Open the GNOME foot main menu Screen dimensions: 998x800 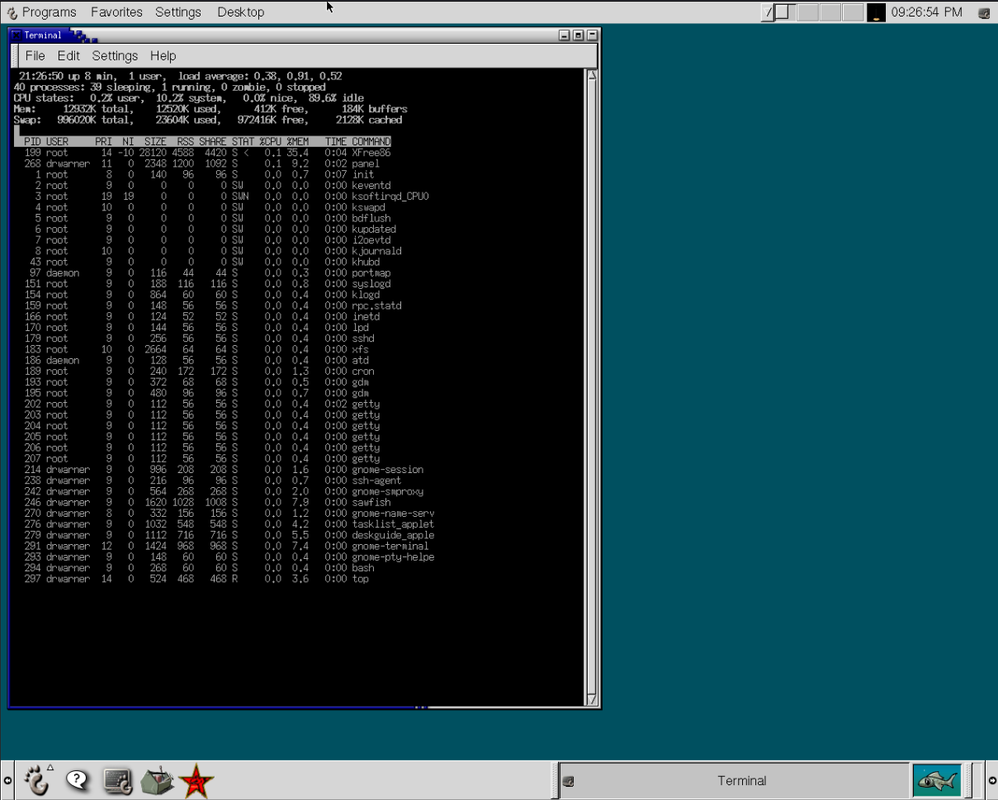pyautogui.click(x=37, y=780)
